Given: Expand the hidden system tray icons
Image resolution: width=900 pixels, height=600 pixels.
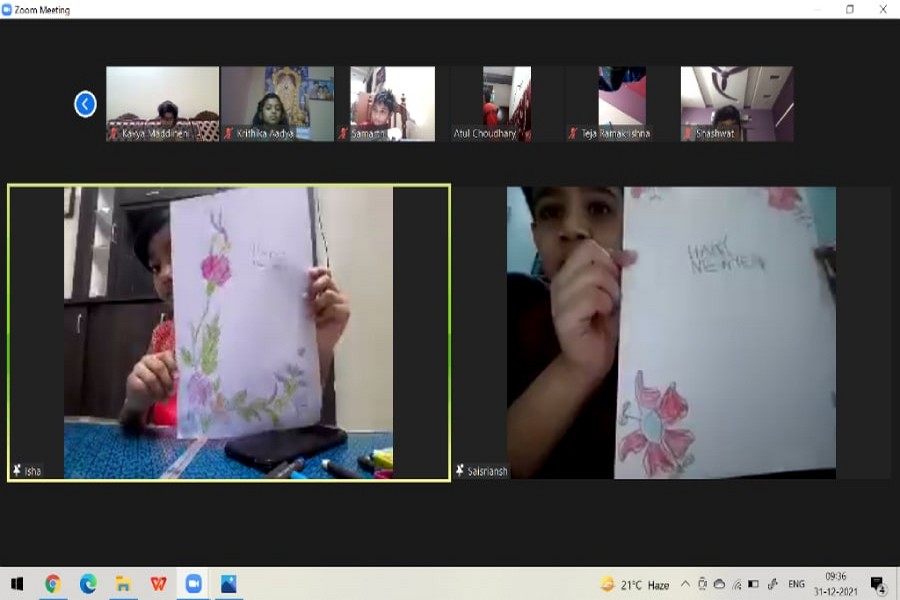Looking at the screenshot, I should pos(685,584).
